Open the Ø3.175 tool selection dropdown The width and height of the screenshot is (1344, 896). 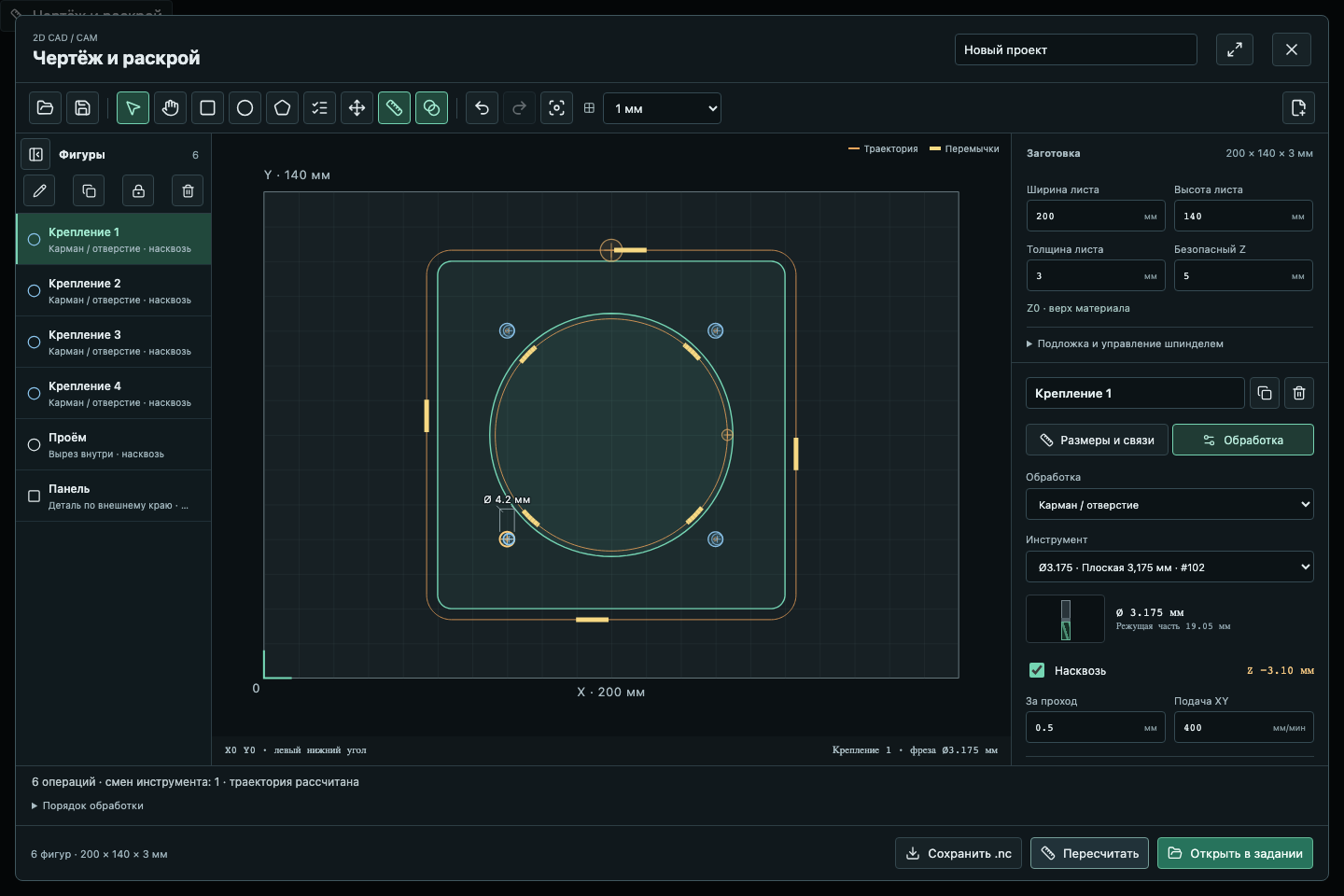click(1169, 567)
